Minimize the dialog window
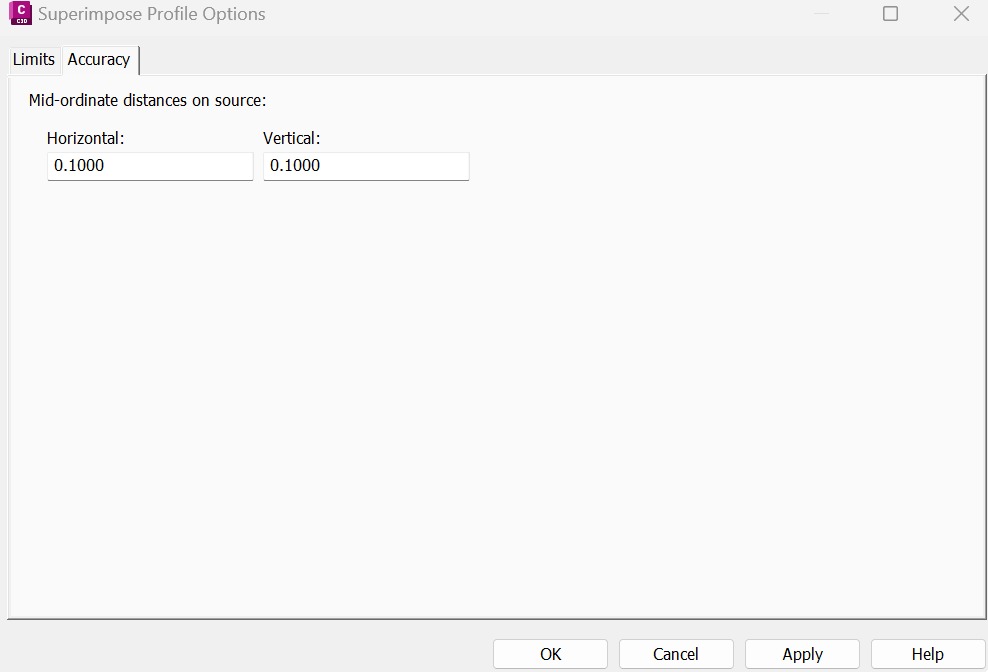Screen dimensions: 988x672 (820, 14)
